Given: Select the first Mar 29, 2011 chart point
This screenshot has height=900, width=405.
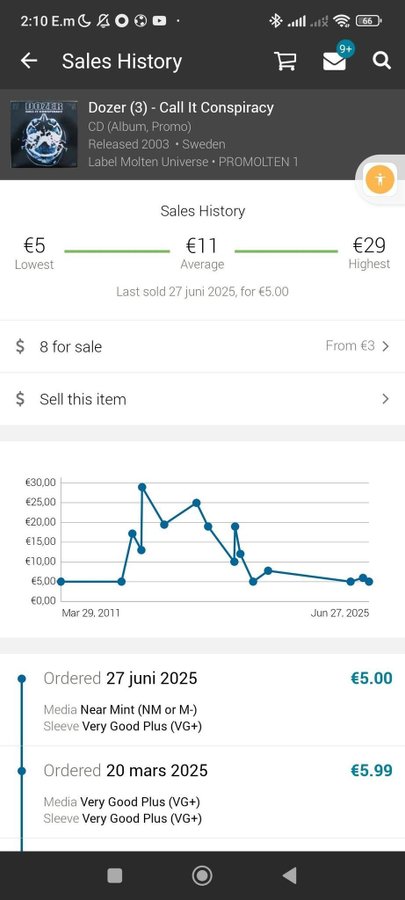Looking at the screenshot, I should [x=61, y=581].
